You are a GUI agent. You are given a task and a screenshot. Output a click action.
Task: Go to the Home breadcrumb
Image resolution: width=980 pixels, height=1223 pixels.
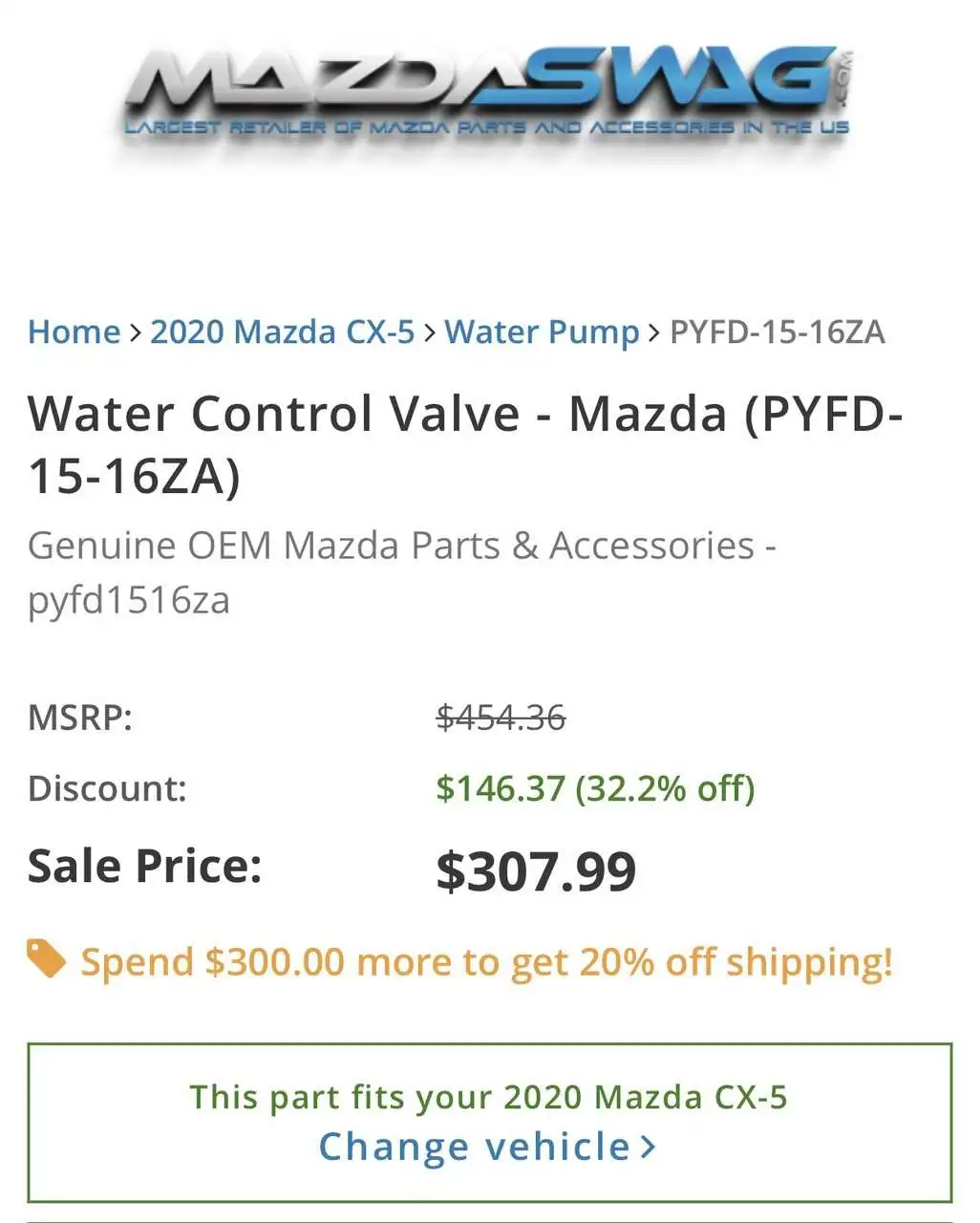click(x=74, y=333)
